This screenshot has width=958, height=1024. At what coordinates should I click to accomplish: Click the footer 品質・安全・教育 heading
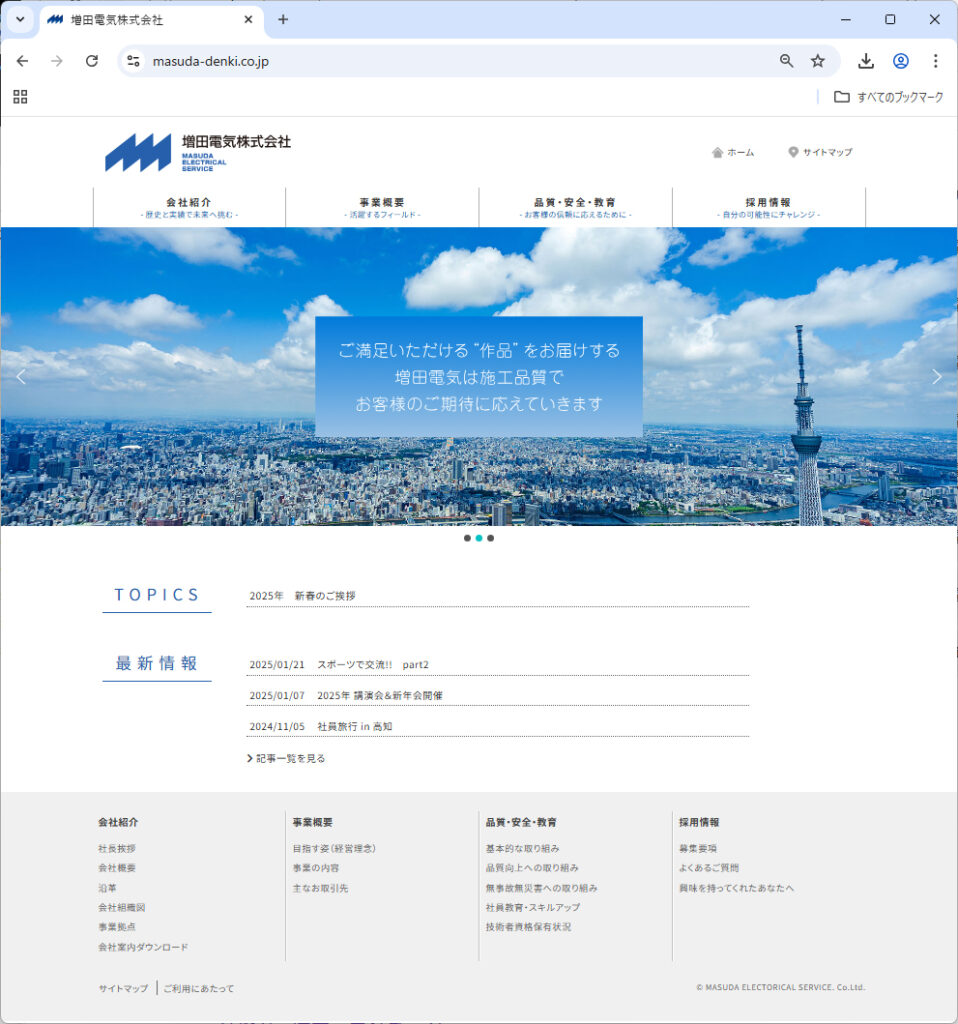point(520,822)
